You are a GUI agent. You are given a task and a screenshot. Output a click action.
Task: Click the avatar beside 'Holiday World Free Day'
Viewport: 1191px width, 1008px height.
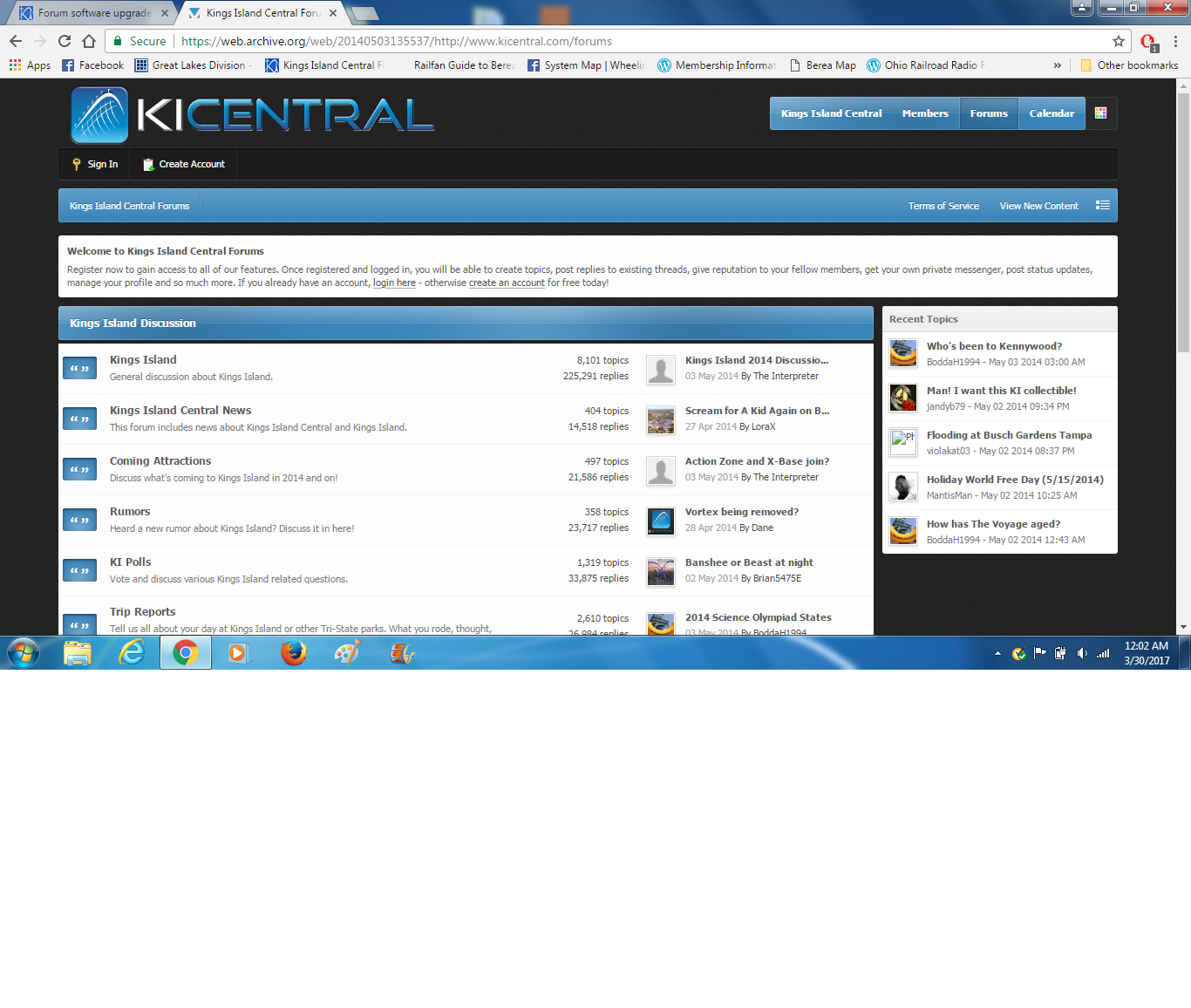point(903,487)
